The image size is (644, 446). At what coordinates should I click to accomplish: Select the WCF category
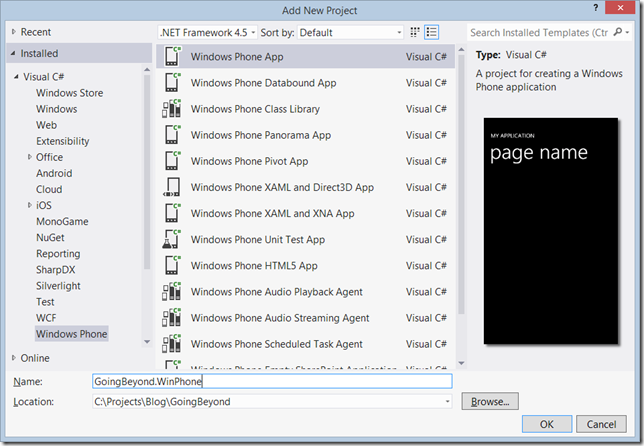[46, 318]
